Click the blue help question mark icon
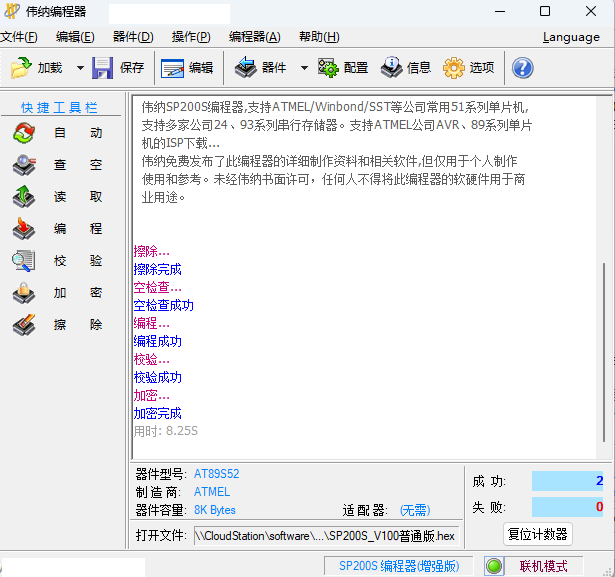 pyautogui.click(x=522, y=68)
